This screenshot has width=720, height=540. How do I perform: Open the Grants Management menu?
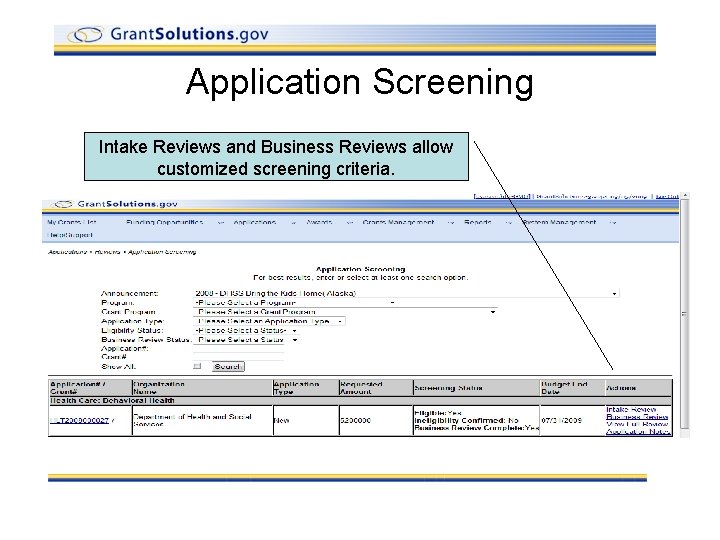398,222
